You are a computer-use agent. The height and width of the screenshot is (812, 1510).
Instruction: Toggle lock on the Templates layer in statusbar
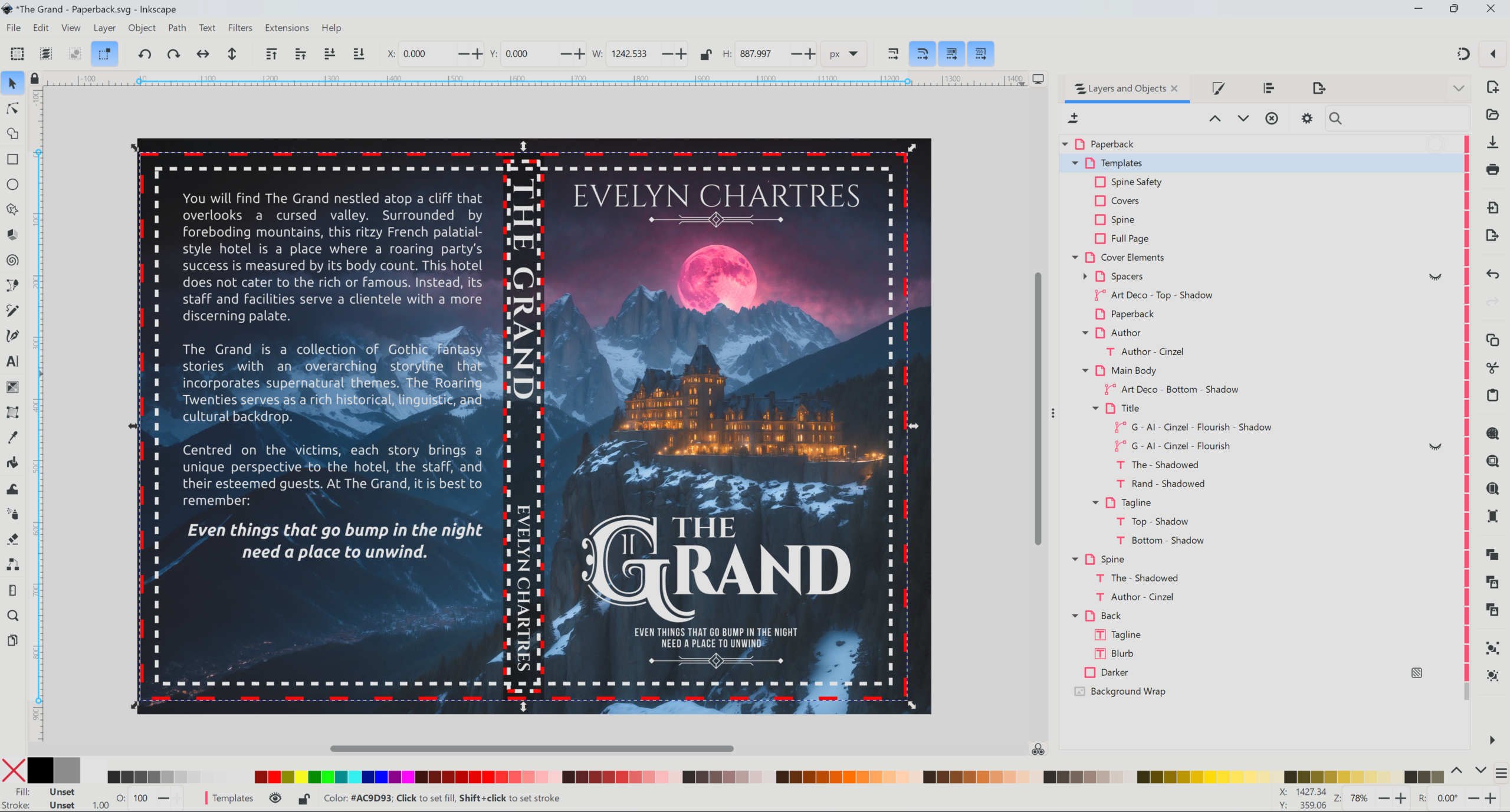[x=304, y=798]
